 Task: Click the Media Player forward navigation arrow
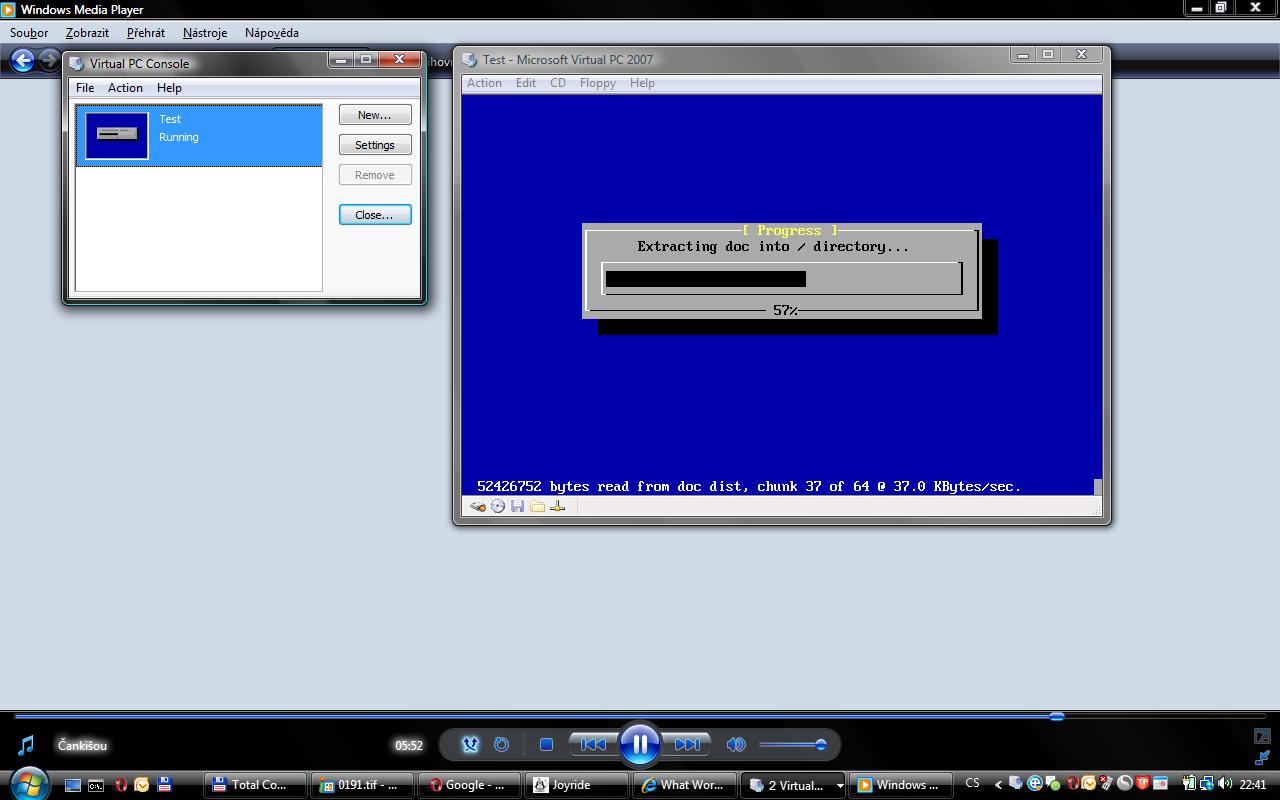pos(49,60)
